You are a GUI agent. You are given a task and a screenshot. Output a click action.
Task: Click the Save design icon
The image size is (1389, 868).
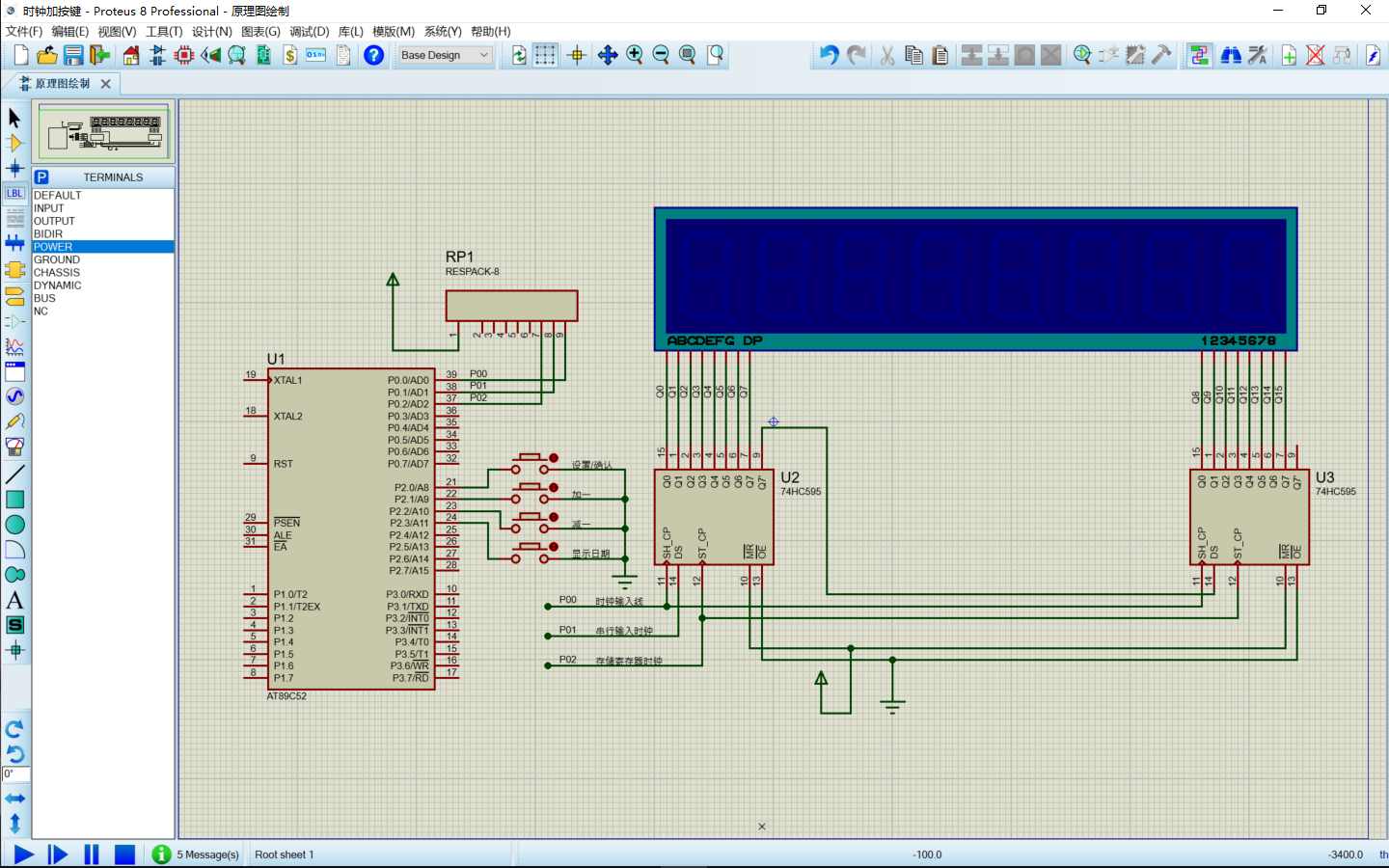[x=73, y=55]
